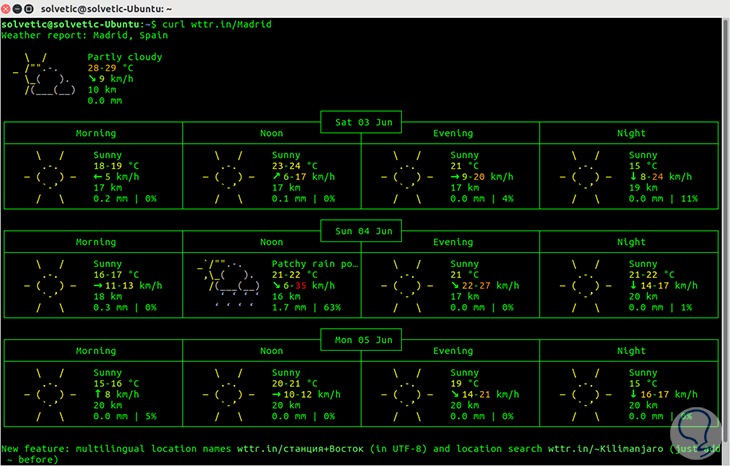
Task: Select the wind speed 14-17 km/h
Action: (663, 286)
